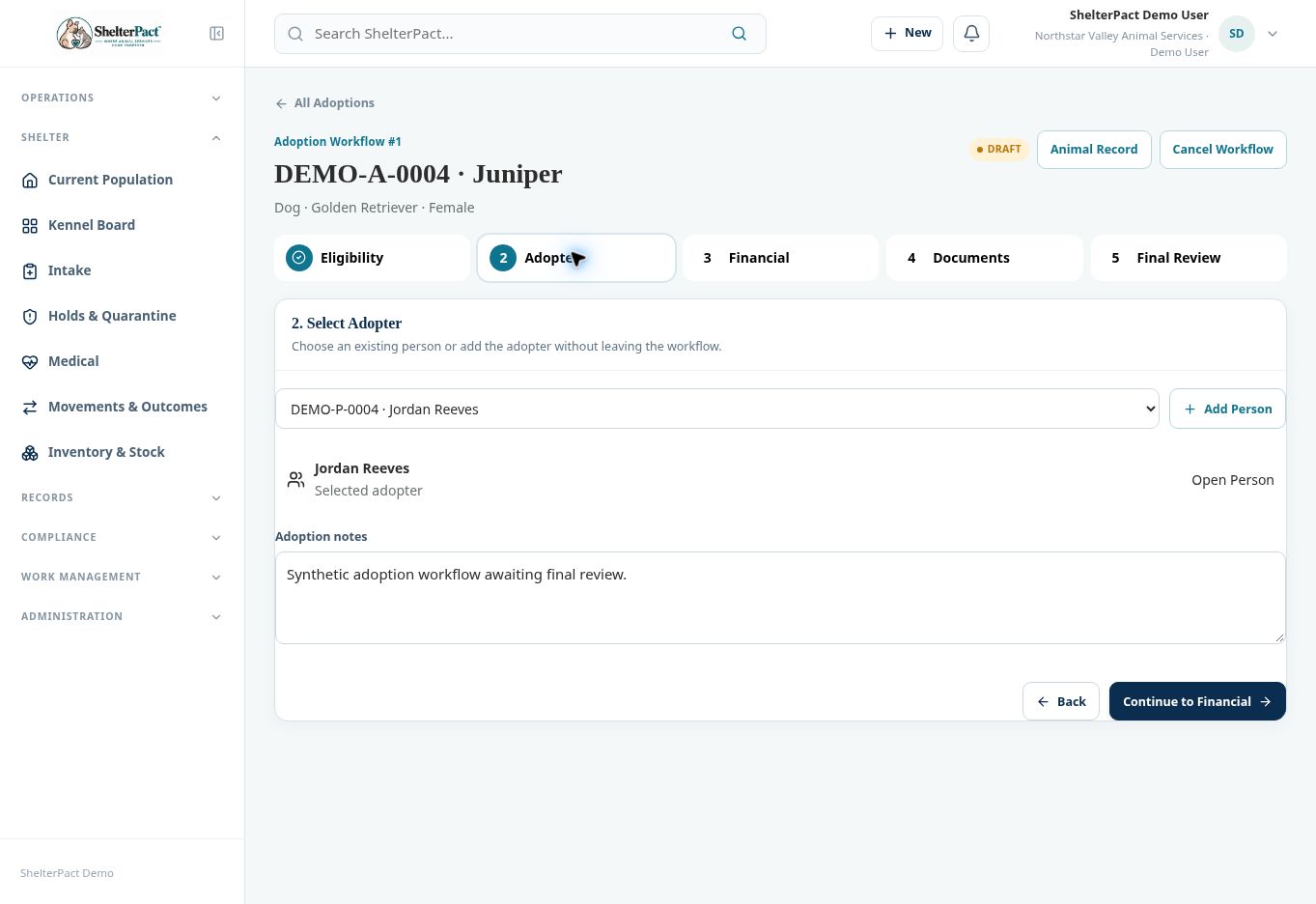Switch to the Financial step
Screen dimensions: 1316x904
[x=780, y=258]
